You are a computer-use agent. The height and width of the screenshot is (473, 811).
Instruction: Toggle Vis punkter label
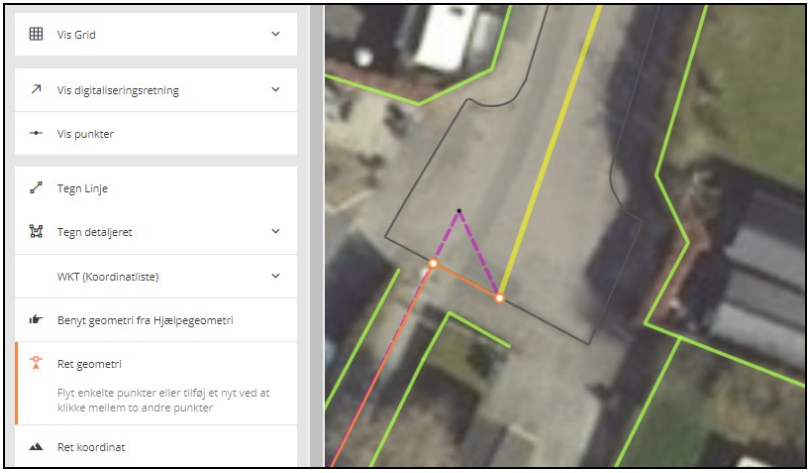click(85, 133)
